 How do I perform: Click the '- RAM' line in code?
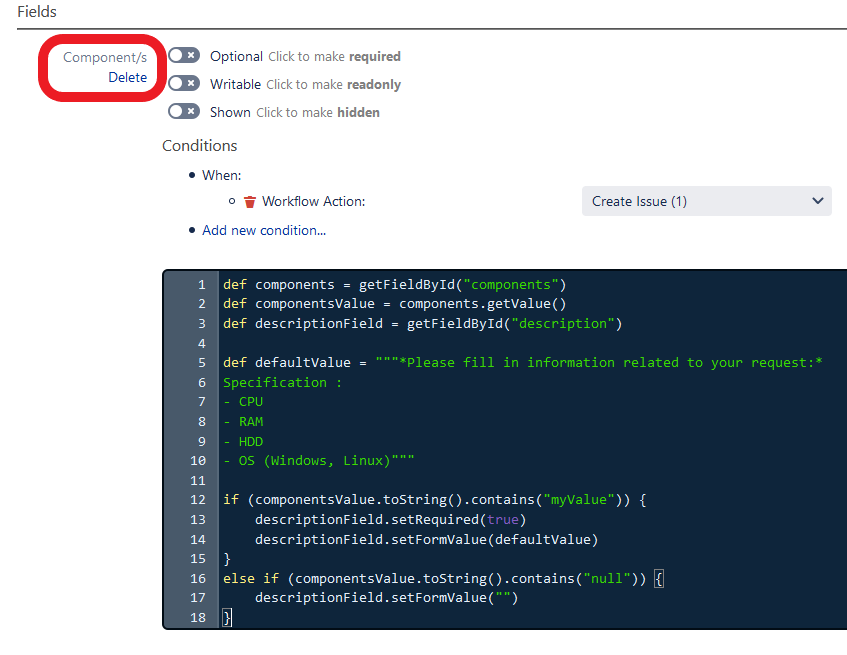[243, 421]
